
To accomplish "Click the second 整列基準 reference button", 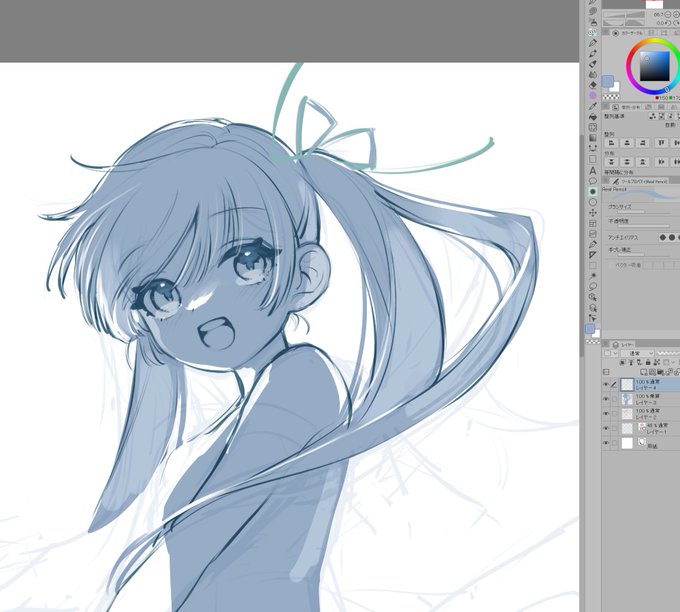I will click(662, 116).
